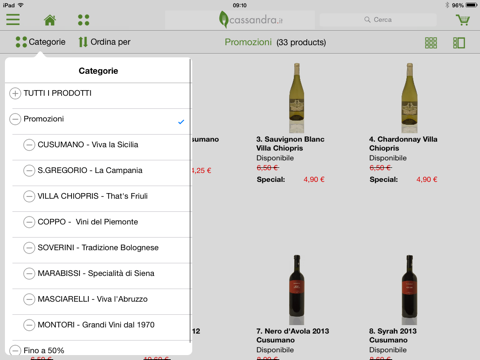
Task: Open the hamburger menu icon
Action: (x=13, y=20)
